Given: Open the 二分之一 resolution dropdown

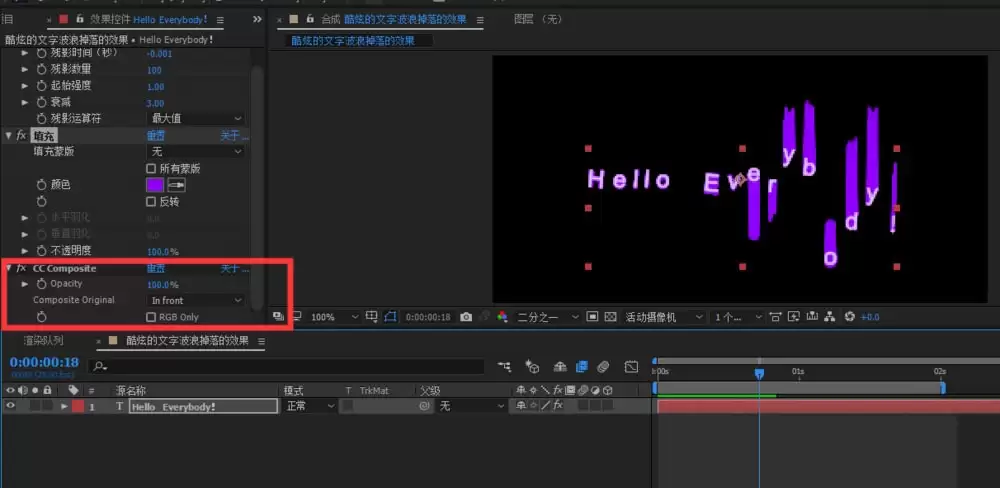Looking at the screenshot, I should click(x=548, y=317).
